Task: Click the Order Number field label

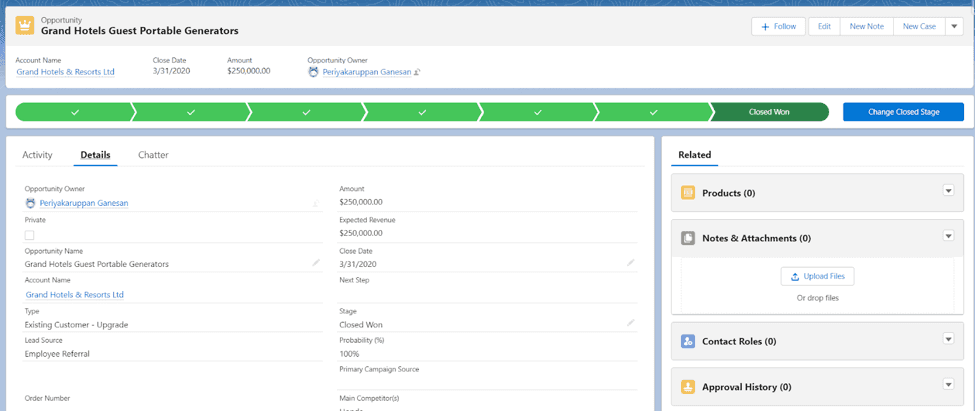Action: click(x=47, y=398)
